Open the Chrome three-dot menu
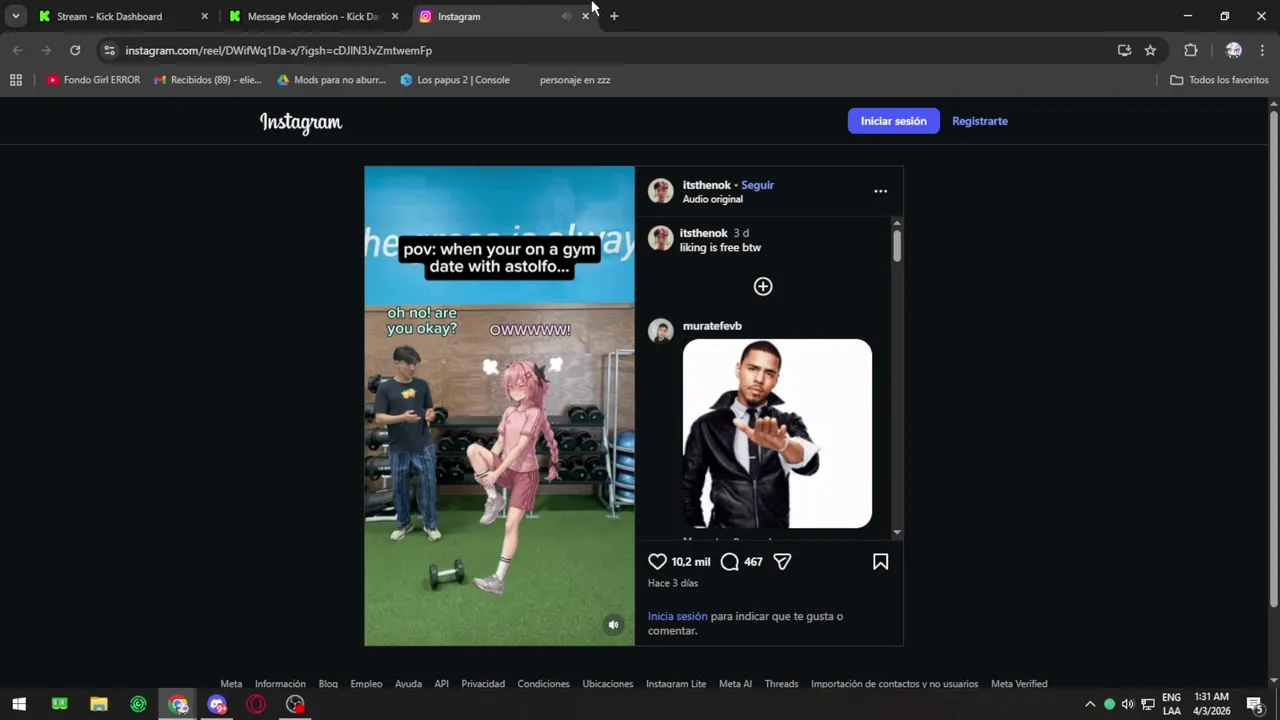Image resolution: width=1280 pixels, height=720 pixels. coord(1262,50)
